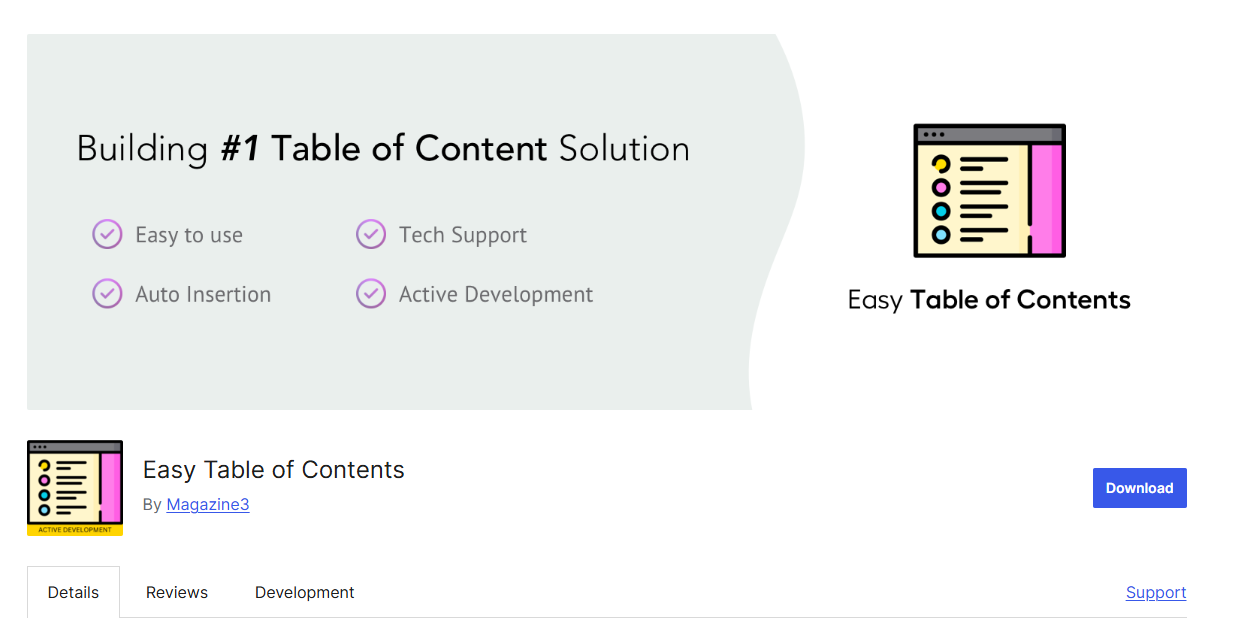Click the Tech Support checkmark icon
The image size is (1259, 643).
(x=371, y=234)
